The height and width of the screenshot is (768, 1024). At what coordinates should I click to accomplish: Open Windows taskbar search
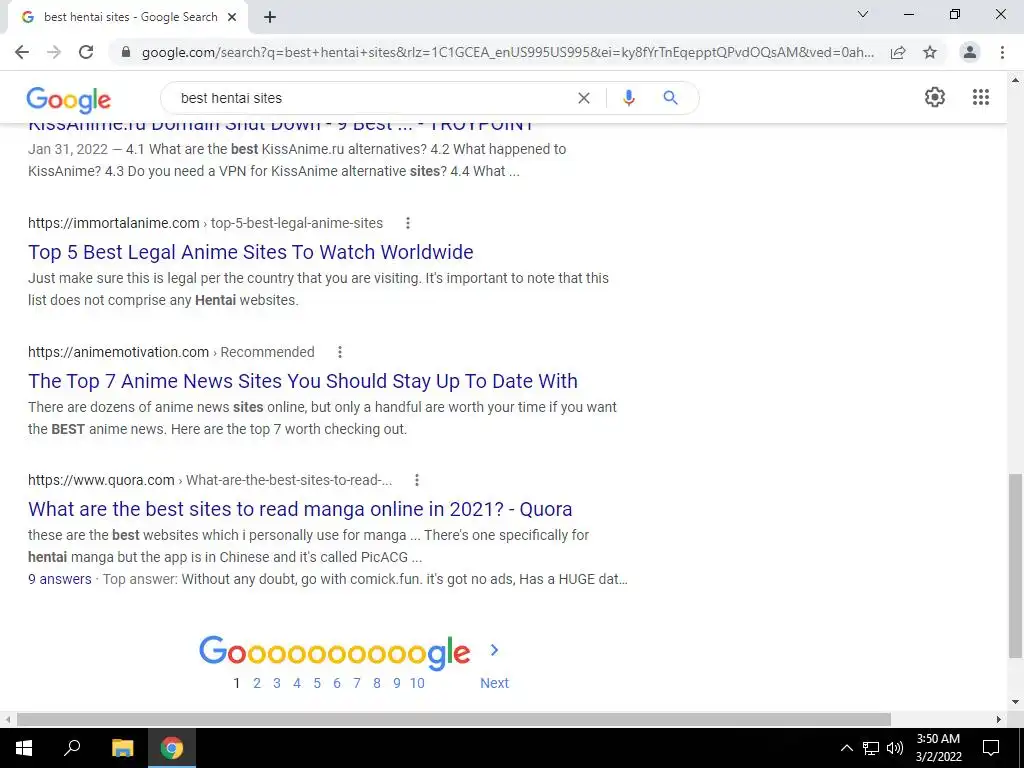coord(72,748)
